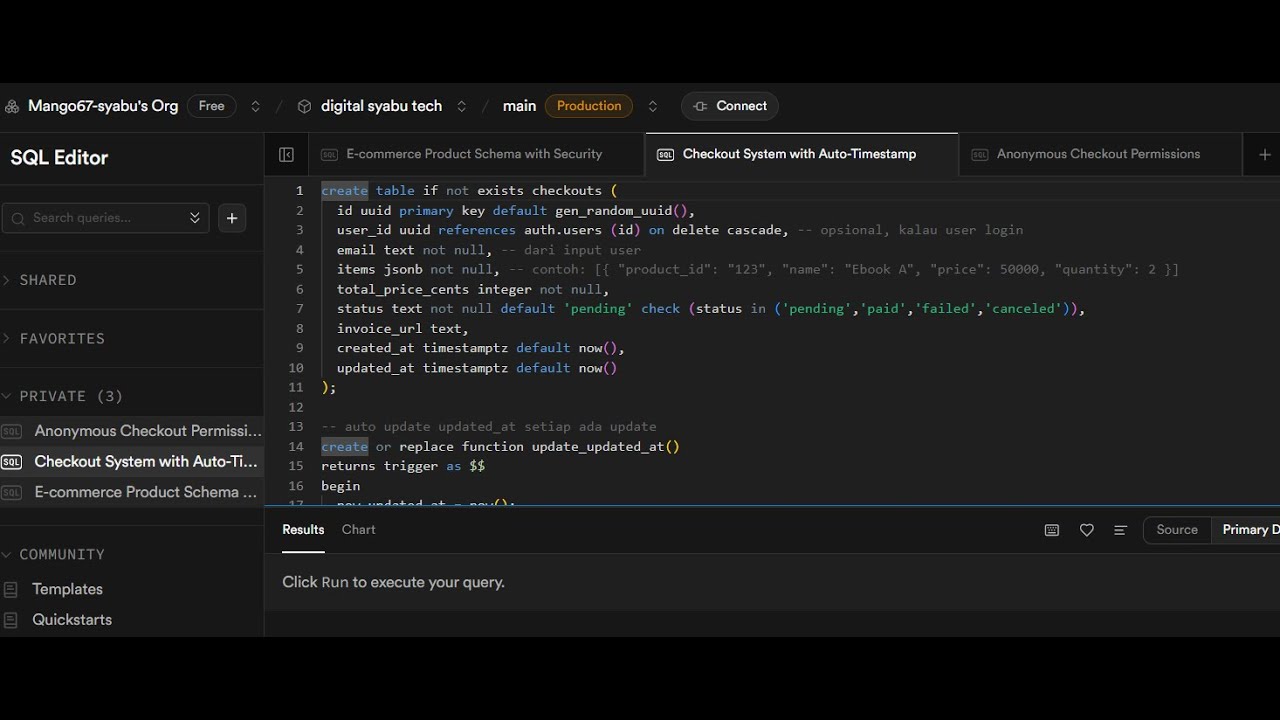Open Templates in Community section
The image size is (1280, 720).
click(67, 590)
